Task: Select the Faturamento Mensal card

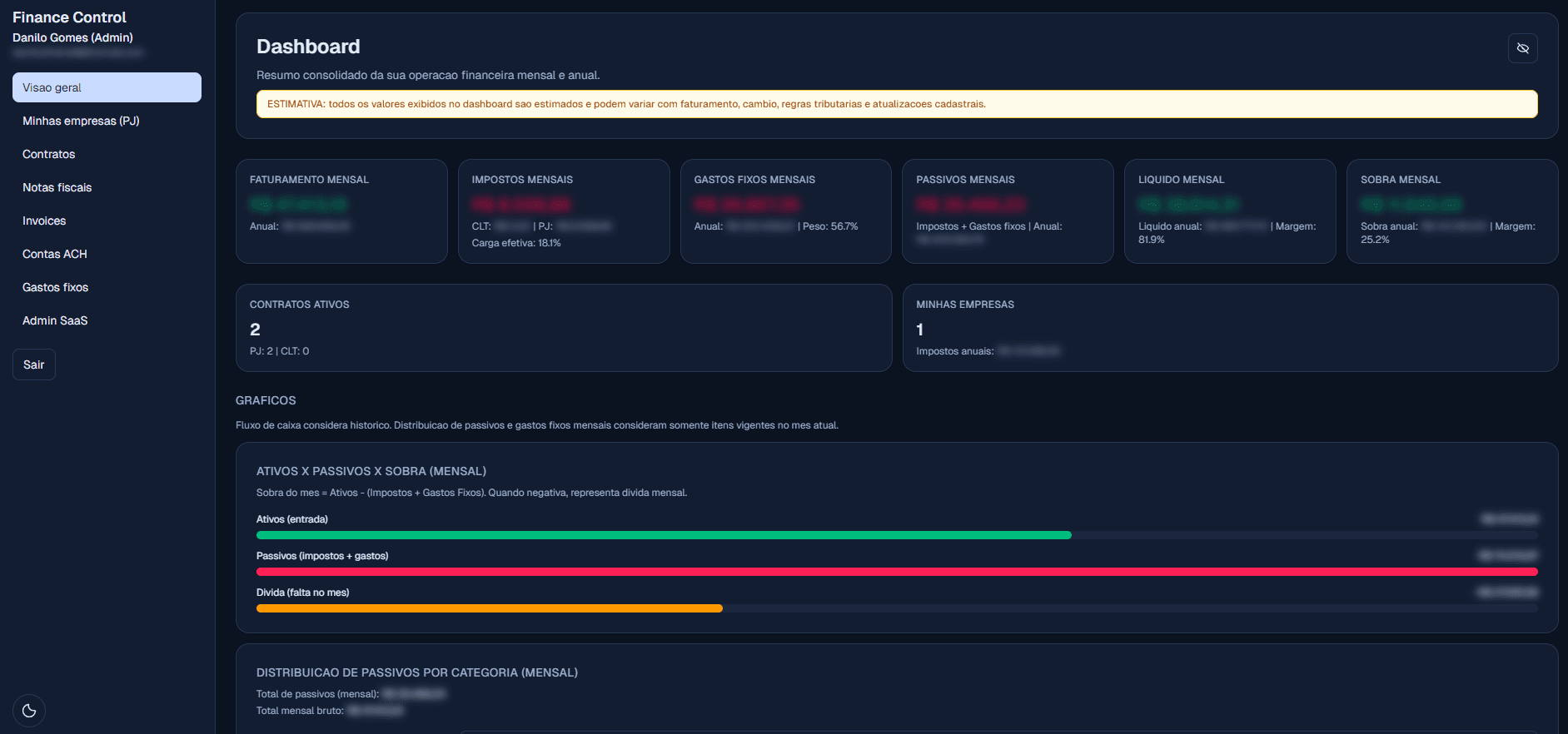Action: click(341, 211)
